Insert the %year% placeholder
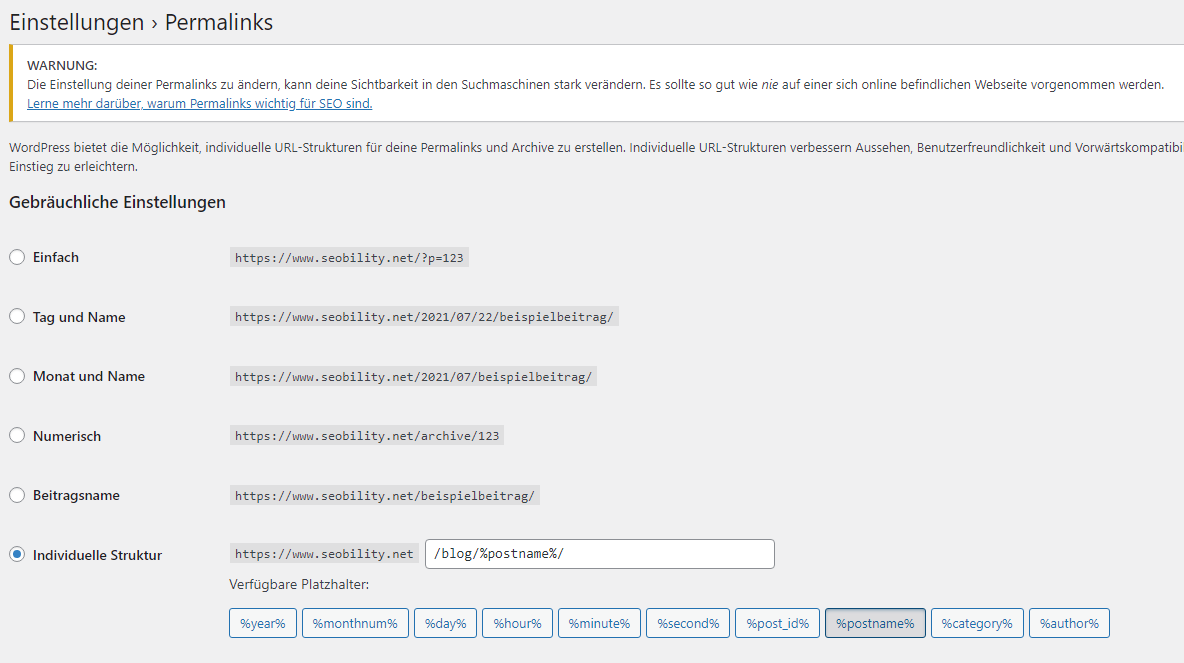 (263, 623)
